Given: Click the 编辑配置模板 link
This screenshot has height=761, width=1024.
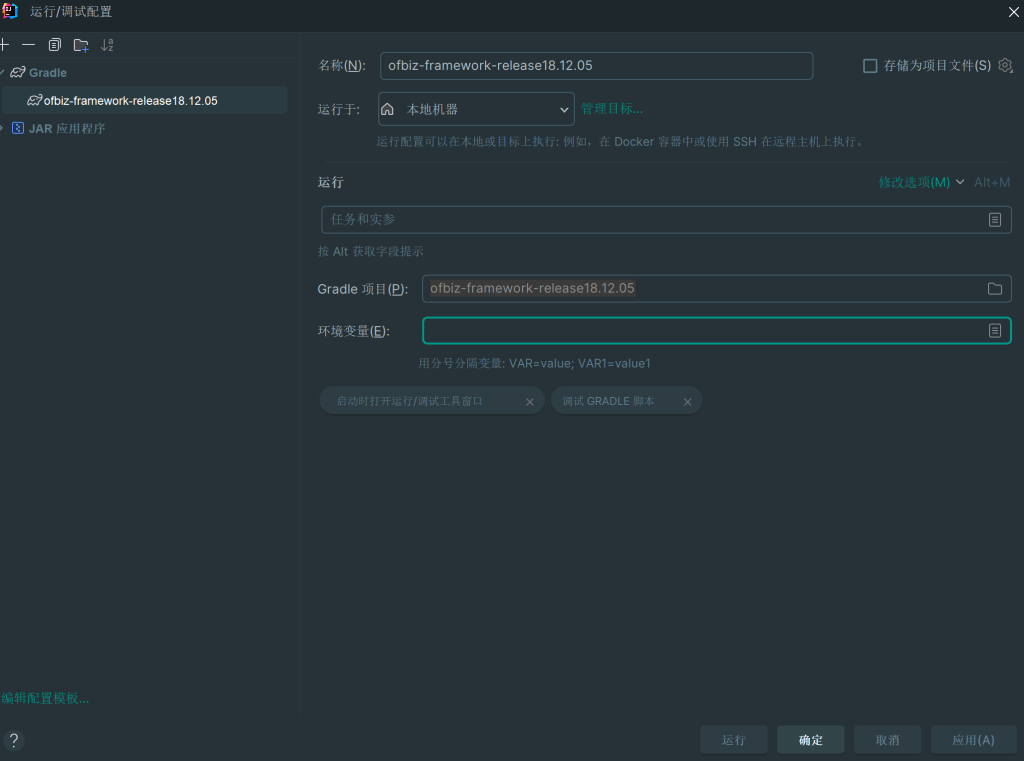Looking at the screenshot, I should 45,697.
